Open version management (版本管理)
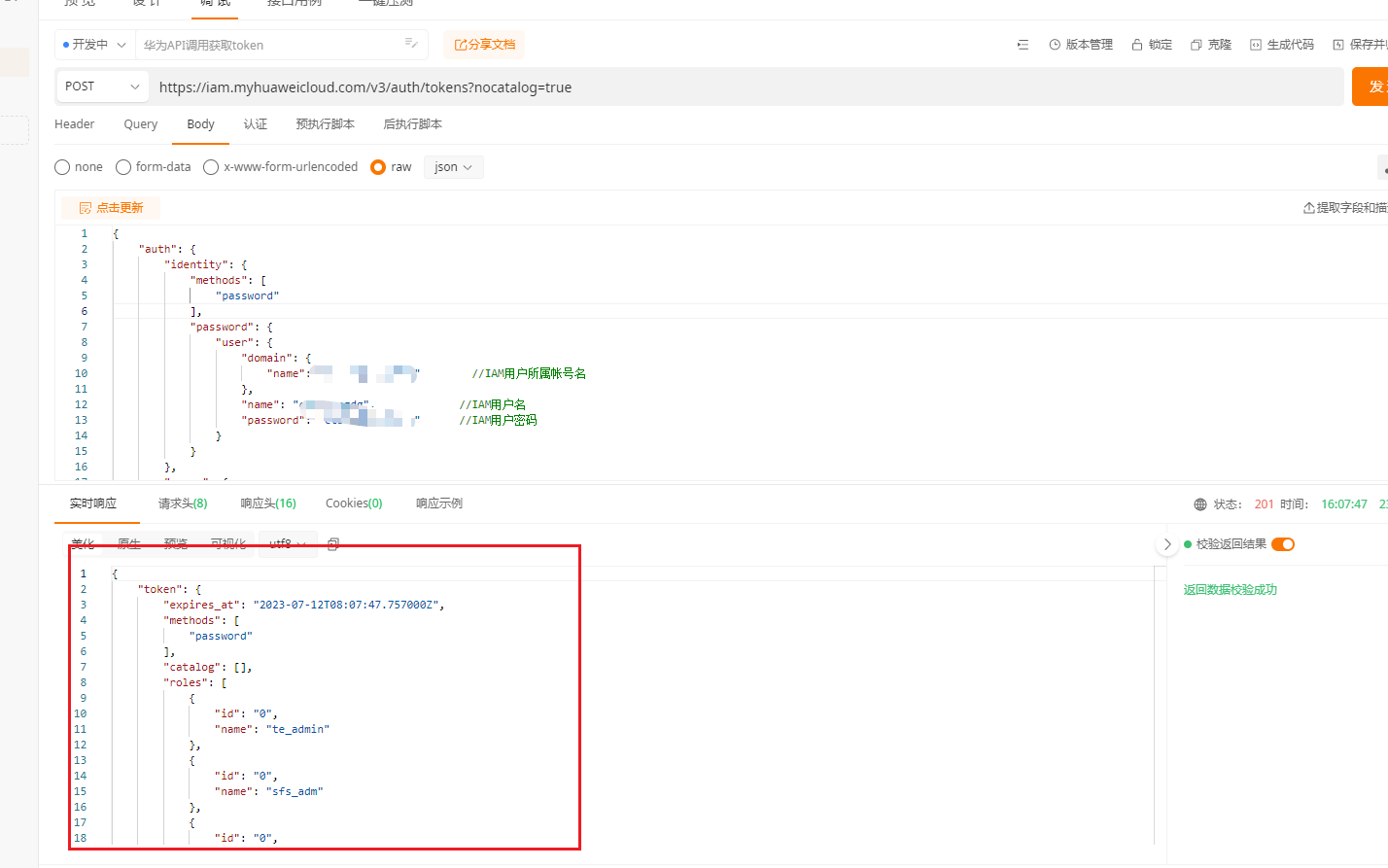The width and height of the screenshot is (1388, 868). tap(1081, 45)
